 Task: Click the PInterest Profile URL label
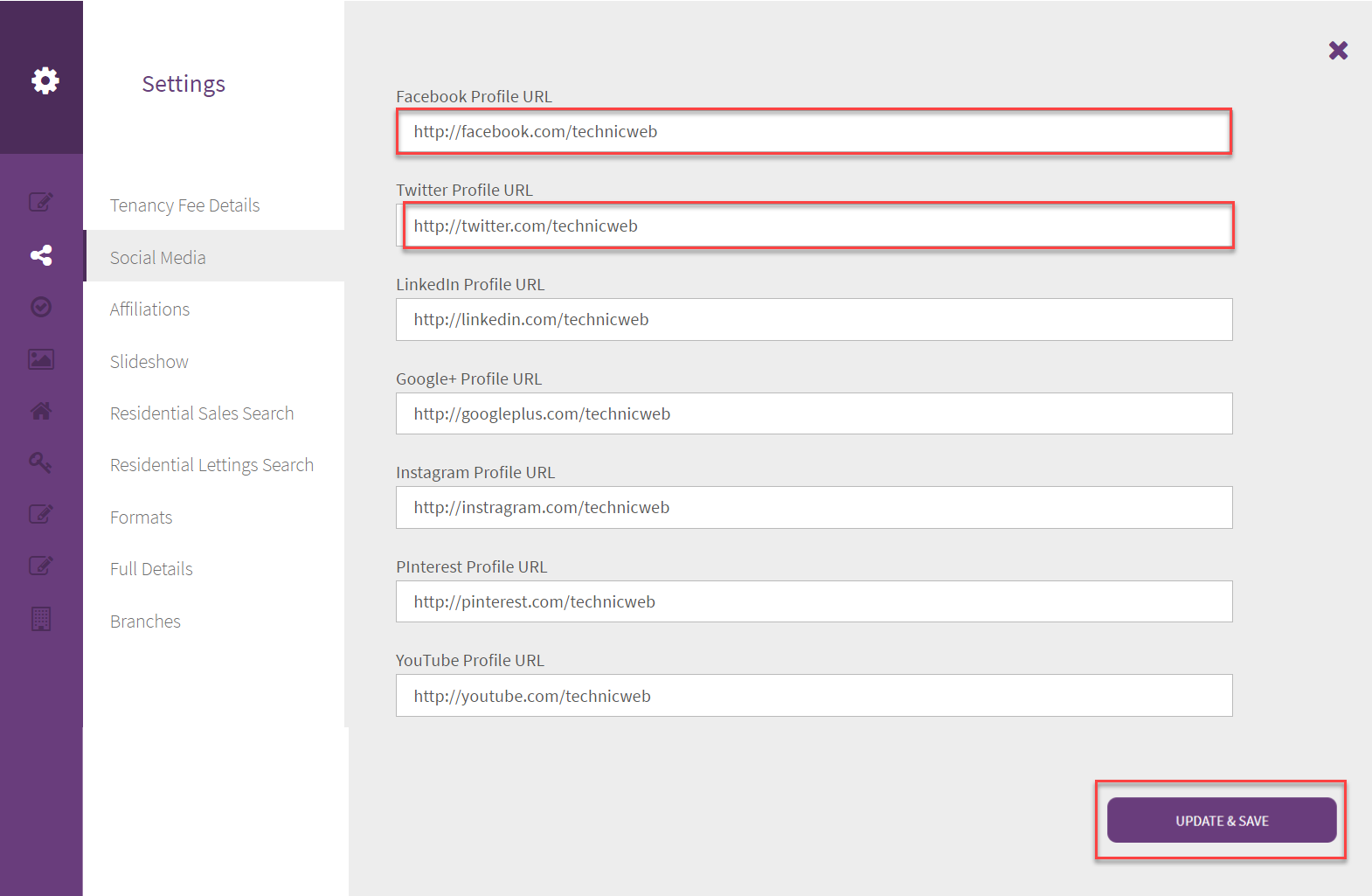pyautogui.click(x=472, y=566)
